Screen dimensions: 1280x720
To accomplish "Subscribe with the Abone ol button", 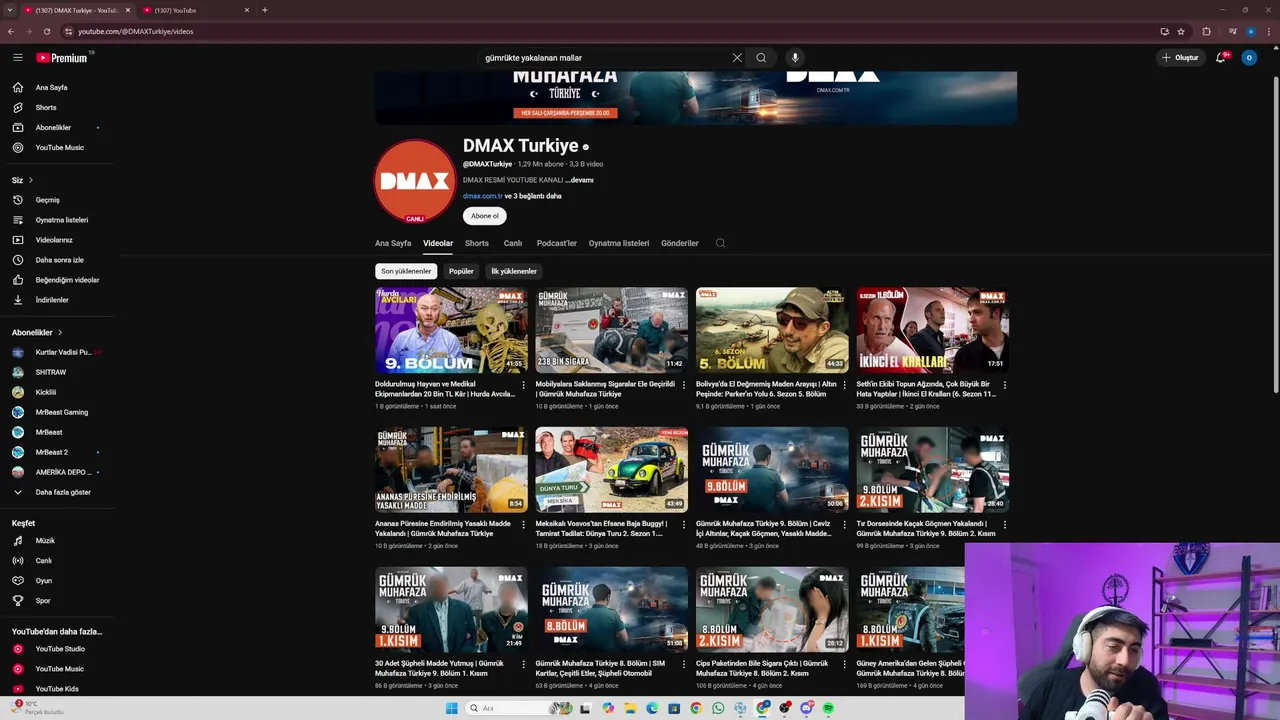I will coord(485,216).
